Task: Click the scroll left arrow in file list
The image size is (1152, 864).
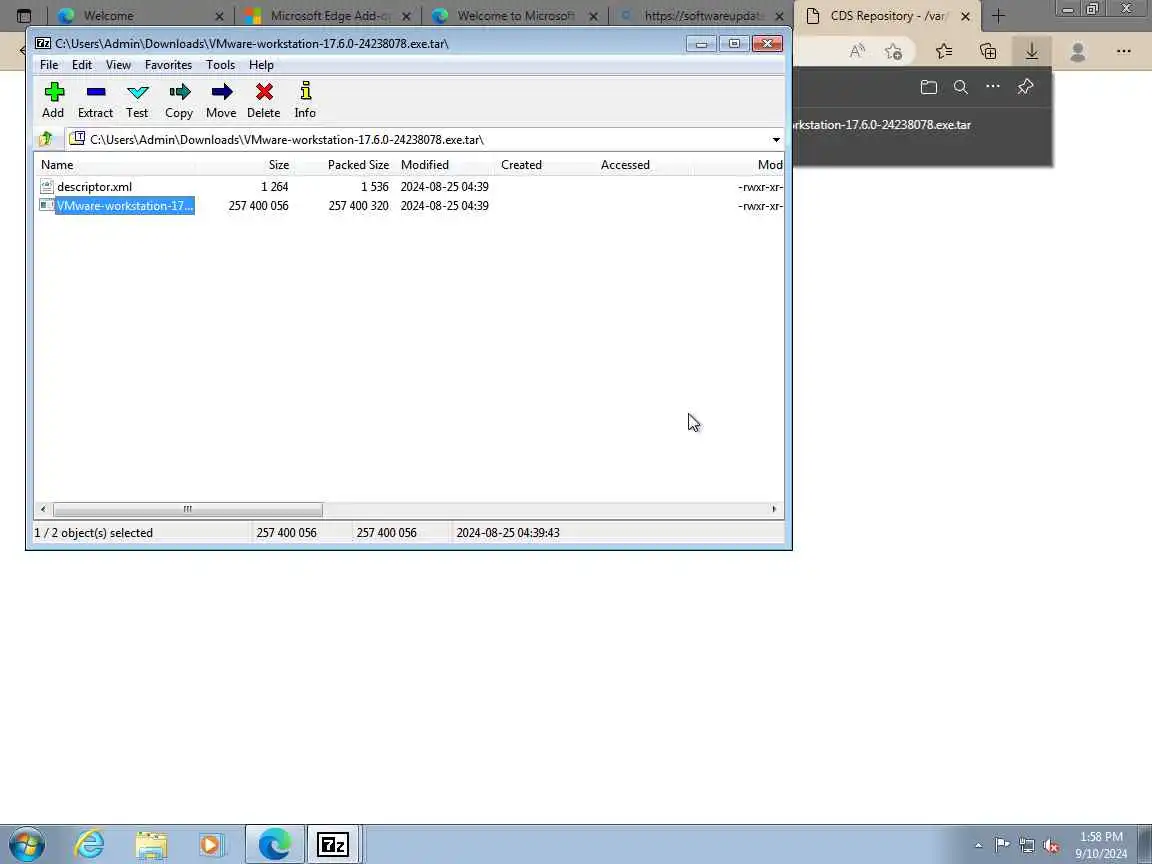Action: click(43, 509)
